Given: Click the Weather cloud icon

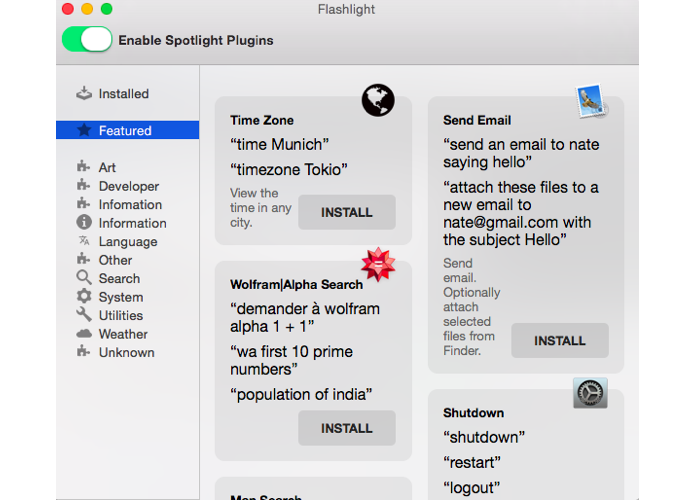Looking at the screenshot, I should point(84,333).
